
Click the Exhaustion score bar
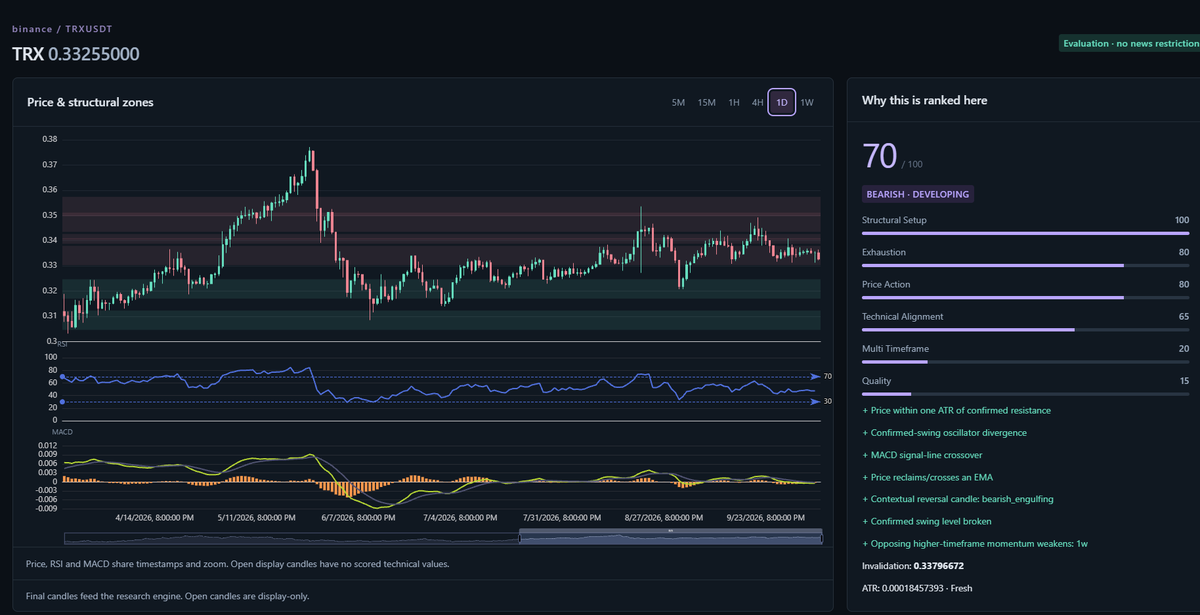pos(1026,265)
